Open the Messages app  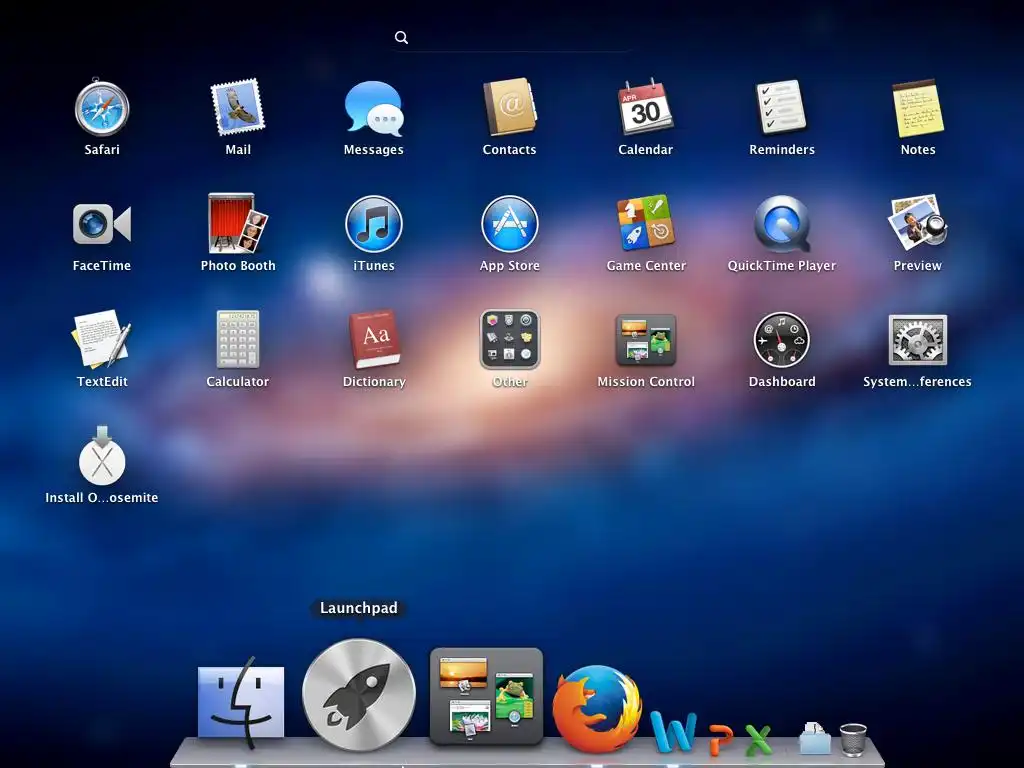coord(374,108)
